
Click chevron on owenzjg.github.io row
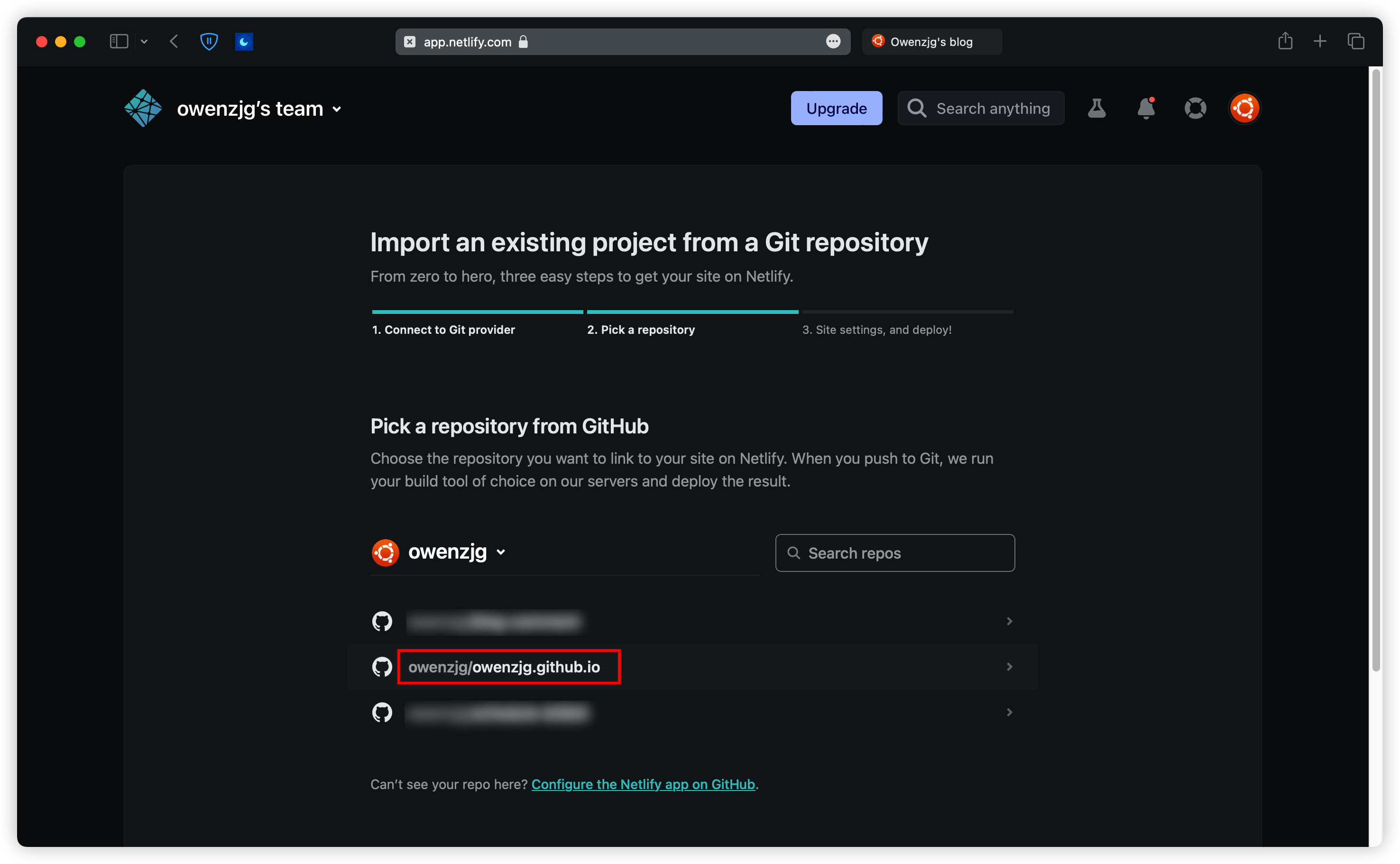pyautogui.click(x=1009, y=666)
